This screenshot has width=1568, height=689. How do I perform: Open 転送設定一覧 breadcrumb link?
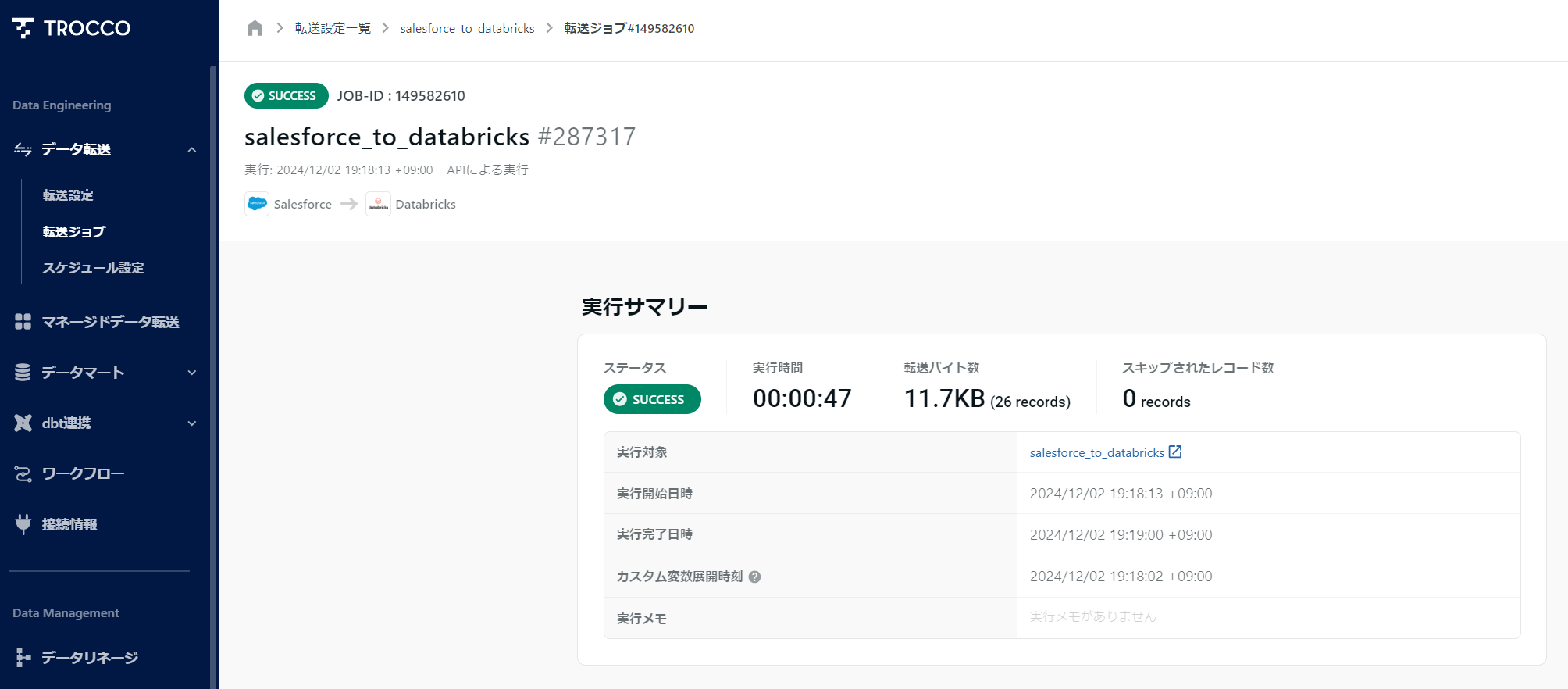pyautogui.click(x=333, y=28)
